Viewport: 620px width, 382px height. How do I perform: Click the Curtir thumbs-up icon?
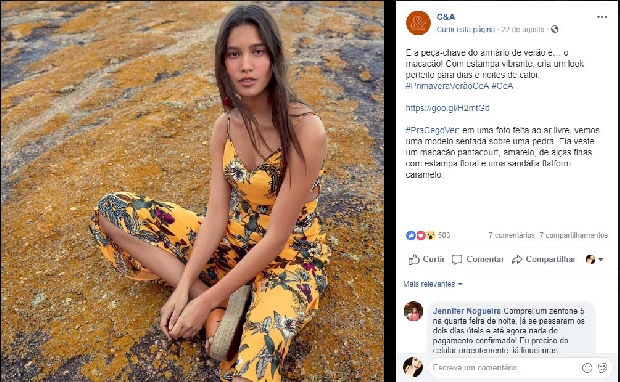414,259
